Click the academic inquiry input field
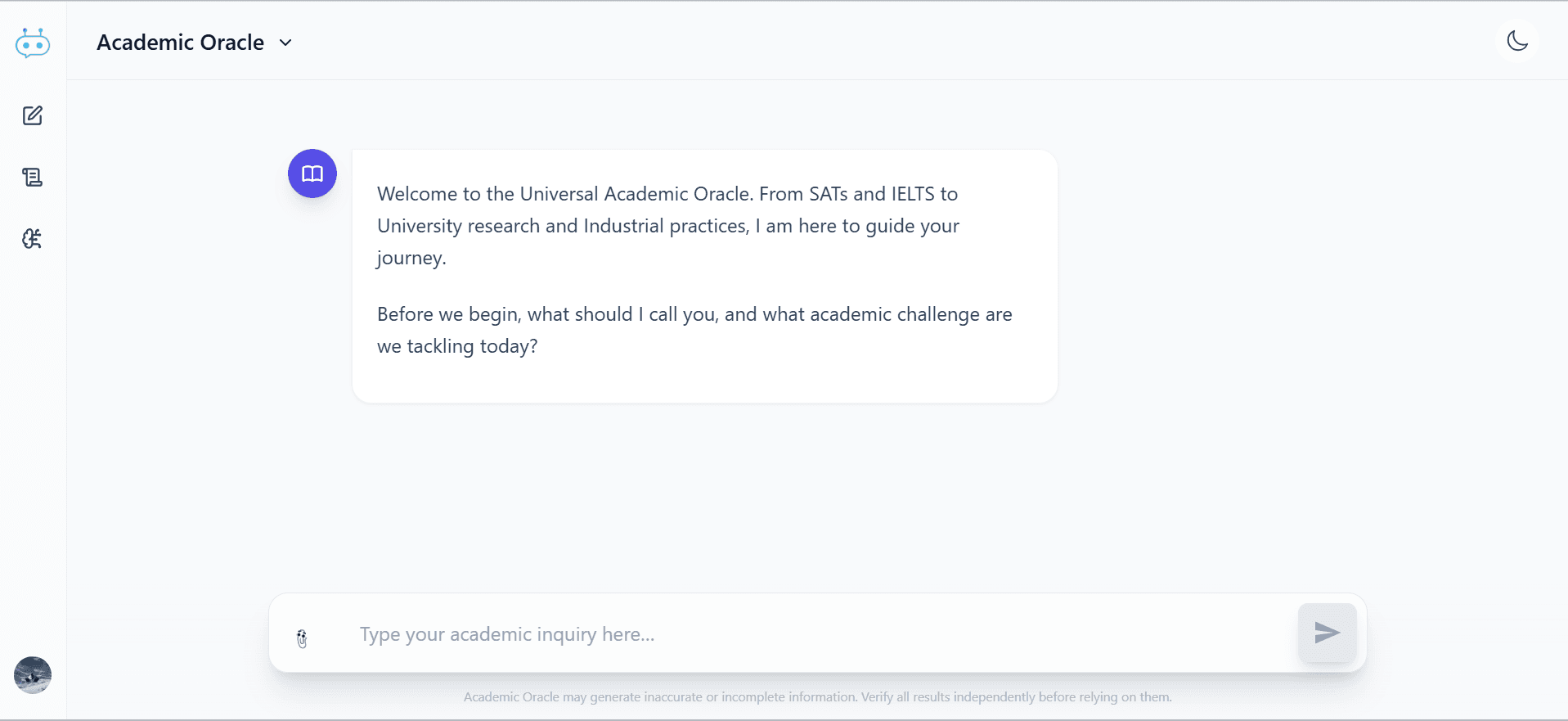 click(736, 634)
